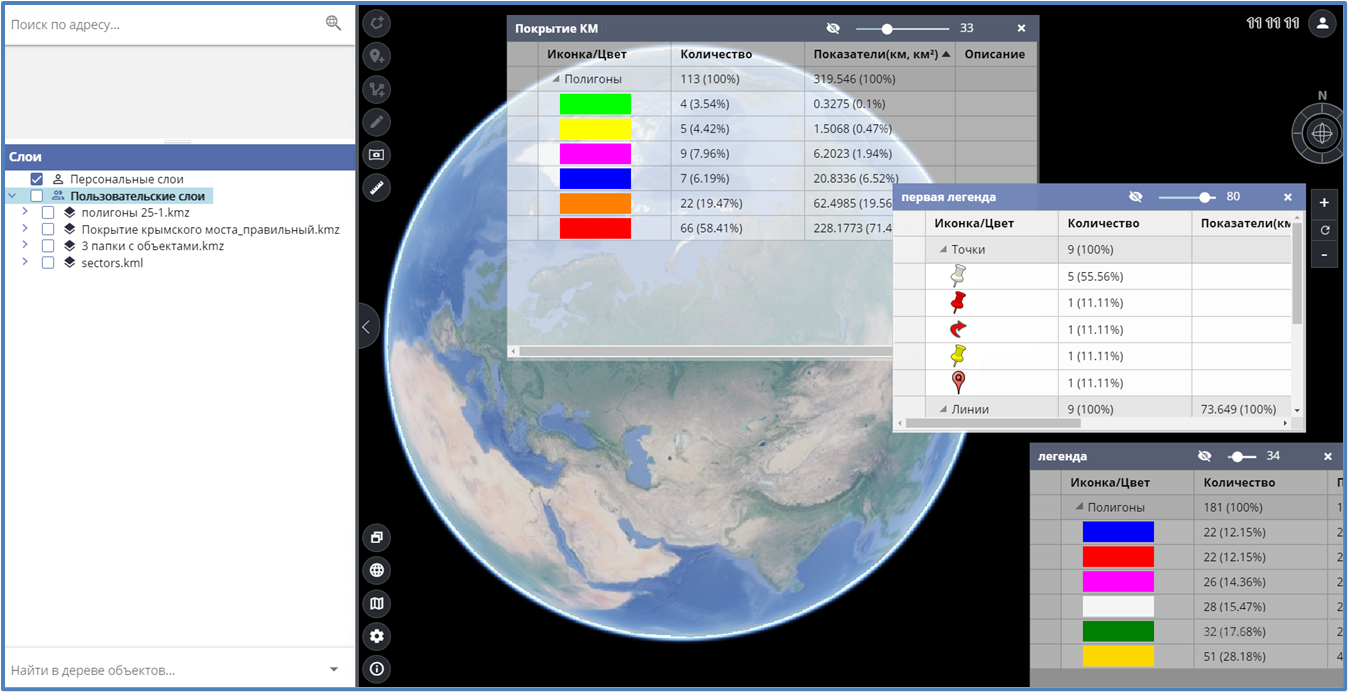This screenshot has width=1348, height=692.
Task: Expand the 3 папки с объектами.kmz node
Action: click(25, 246)
